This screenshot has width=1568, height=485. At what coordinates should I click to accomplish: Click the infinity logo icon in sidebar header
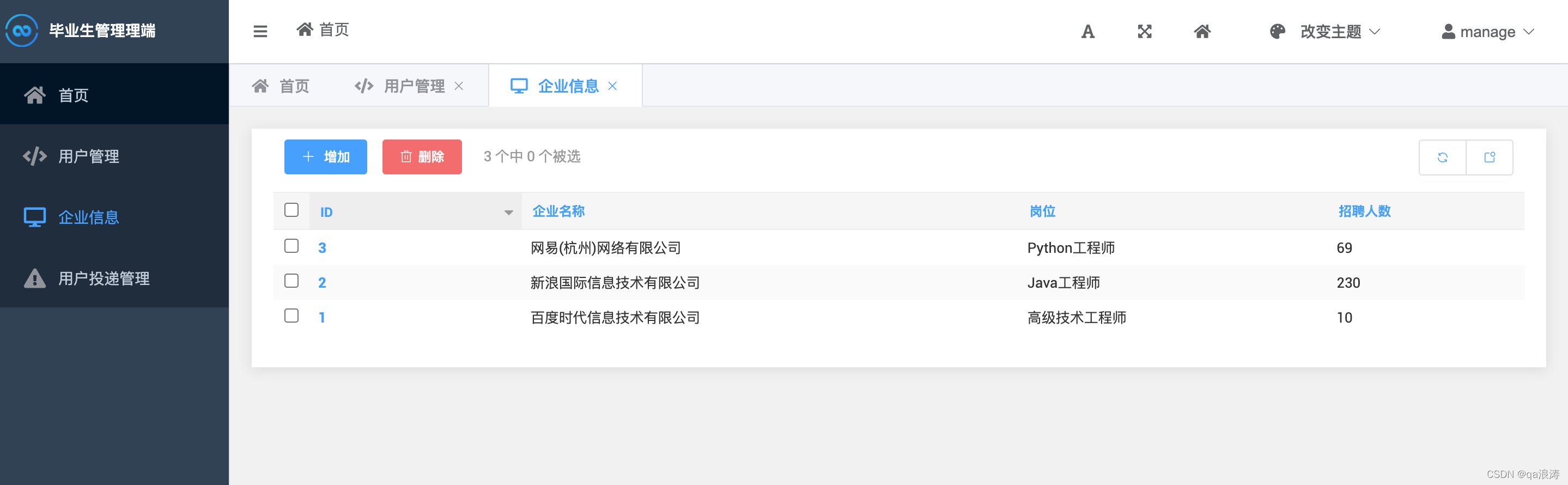pyautogui.click(x=22, y=31)
